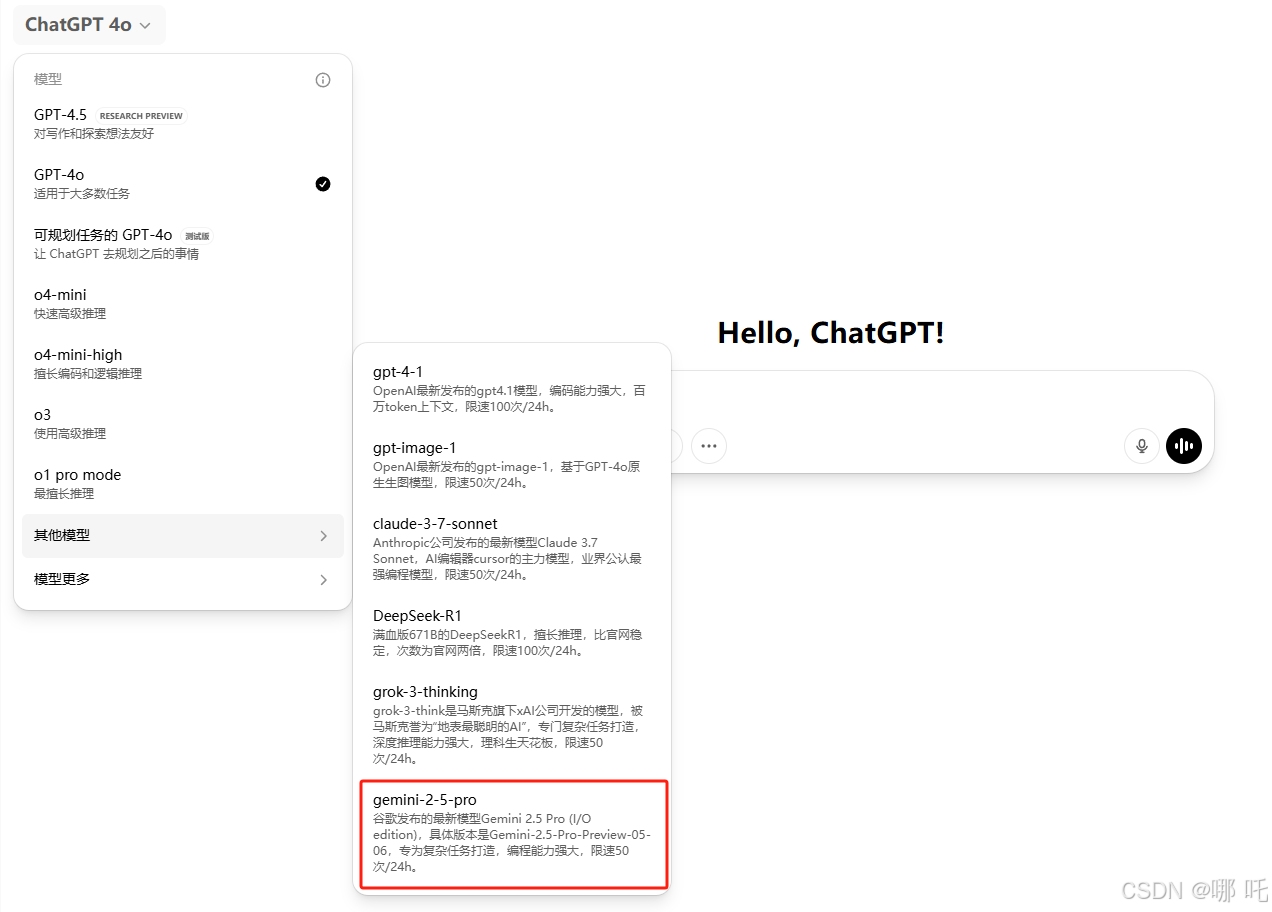Select o1 pro mode model
Viewport: 1272px width, 912px height.
click(183, 483)
